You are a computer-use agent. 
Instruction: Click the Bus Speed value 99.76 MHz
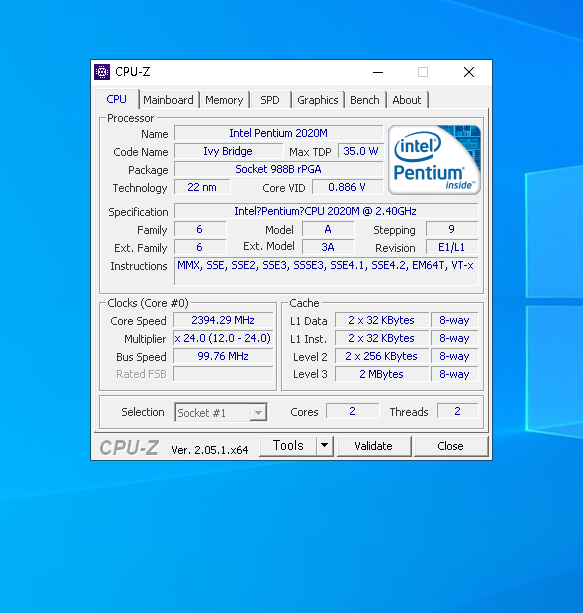tap(223, 356)
